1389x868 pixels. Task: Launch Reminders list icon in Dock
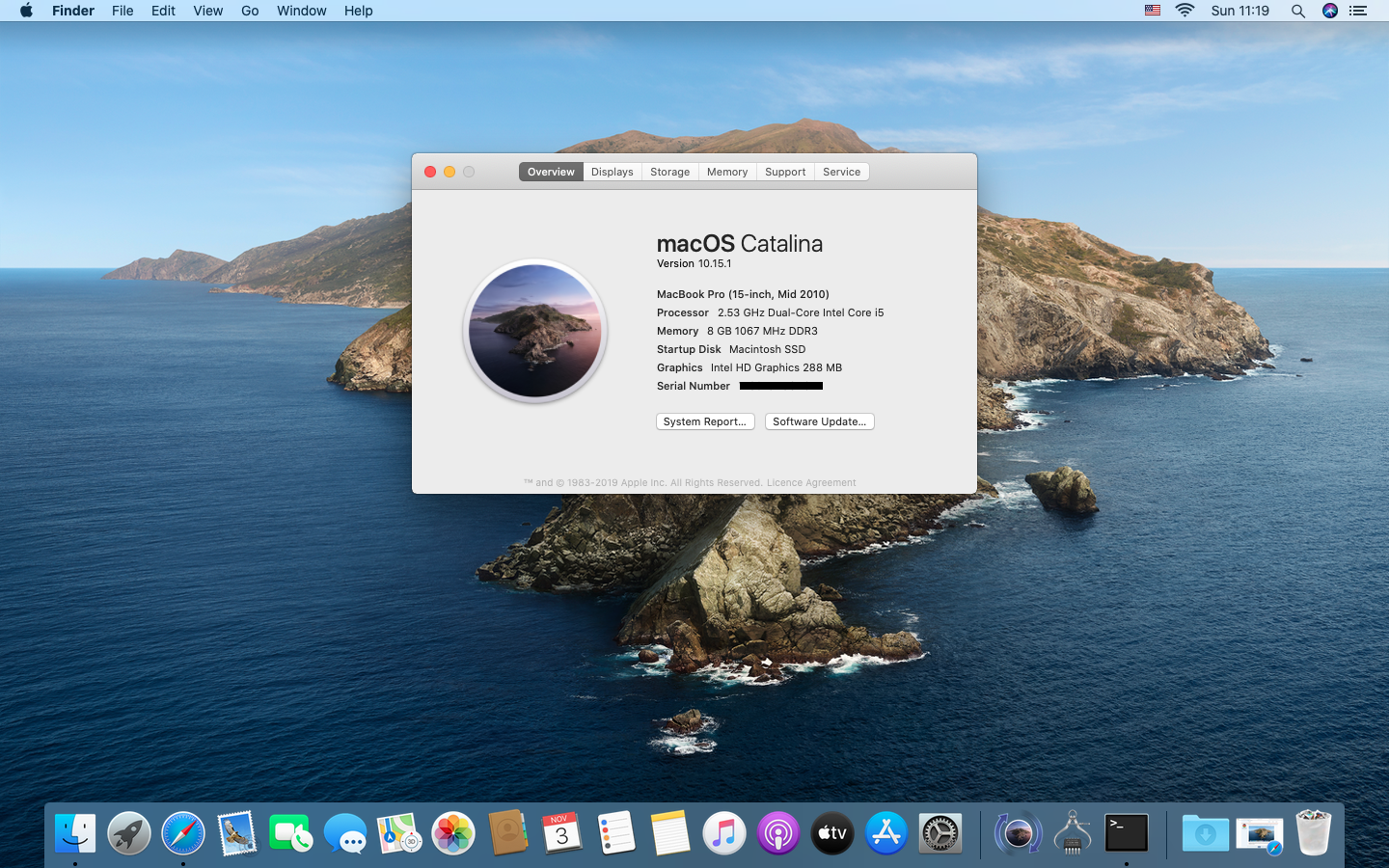(615, 833)
